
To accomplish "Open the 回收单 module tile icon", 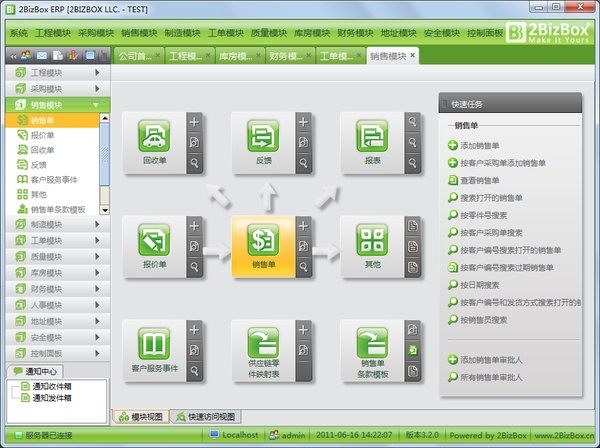I will pyautogui.click(x=154, y=136).
